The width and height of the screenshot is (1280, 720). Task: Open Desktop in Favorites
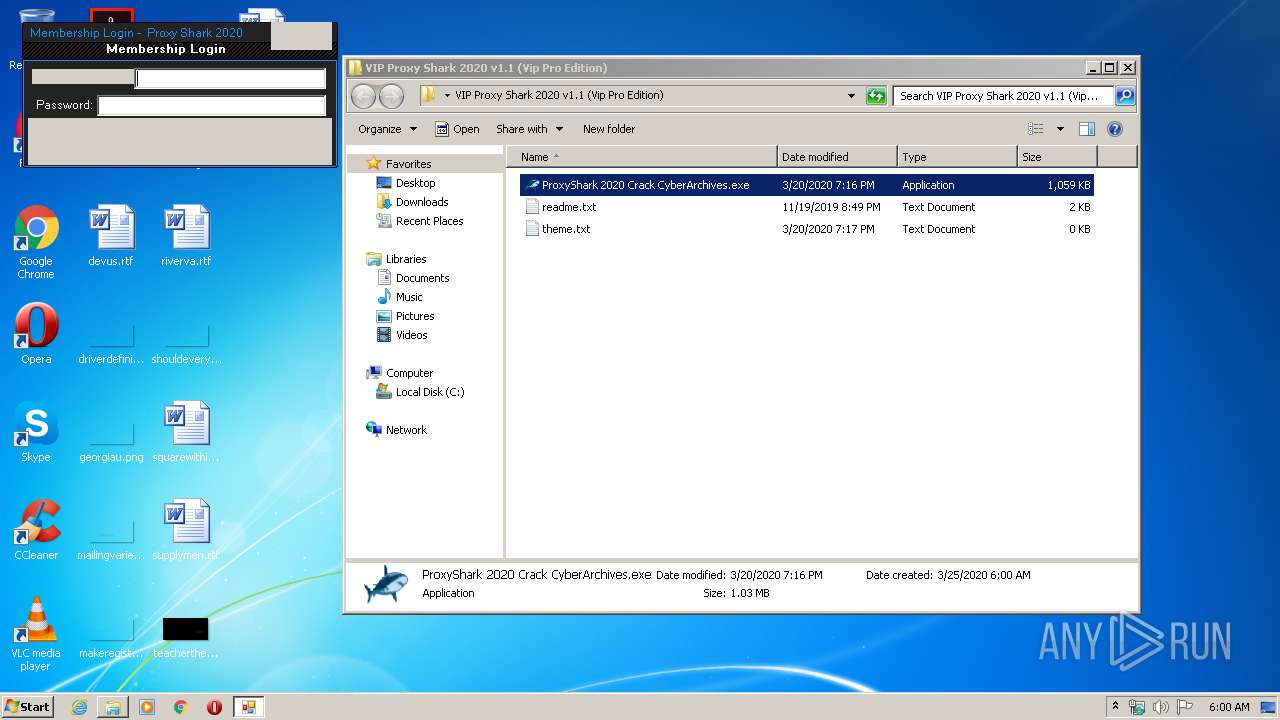pos(415,183)
